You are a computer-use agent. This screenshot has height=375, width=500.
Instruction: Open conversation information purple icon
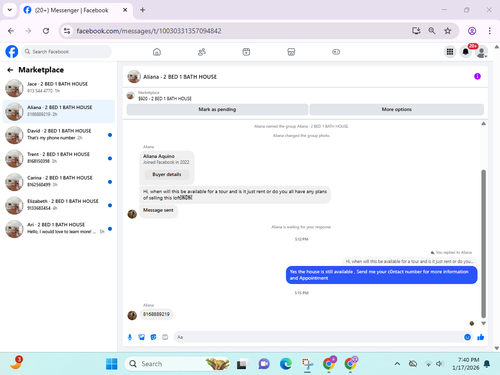[x=477, y=76]
